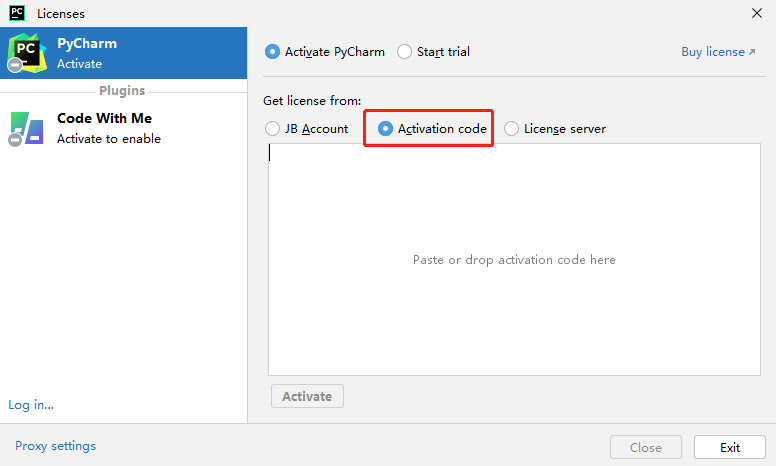This screenshot has width=776, height=466.
Task: Focus the activation code text area
Action: pos(514,260)
